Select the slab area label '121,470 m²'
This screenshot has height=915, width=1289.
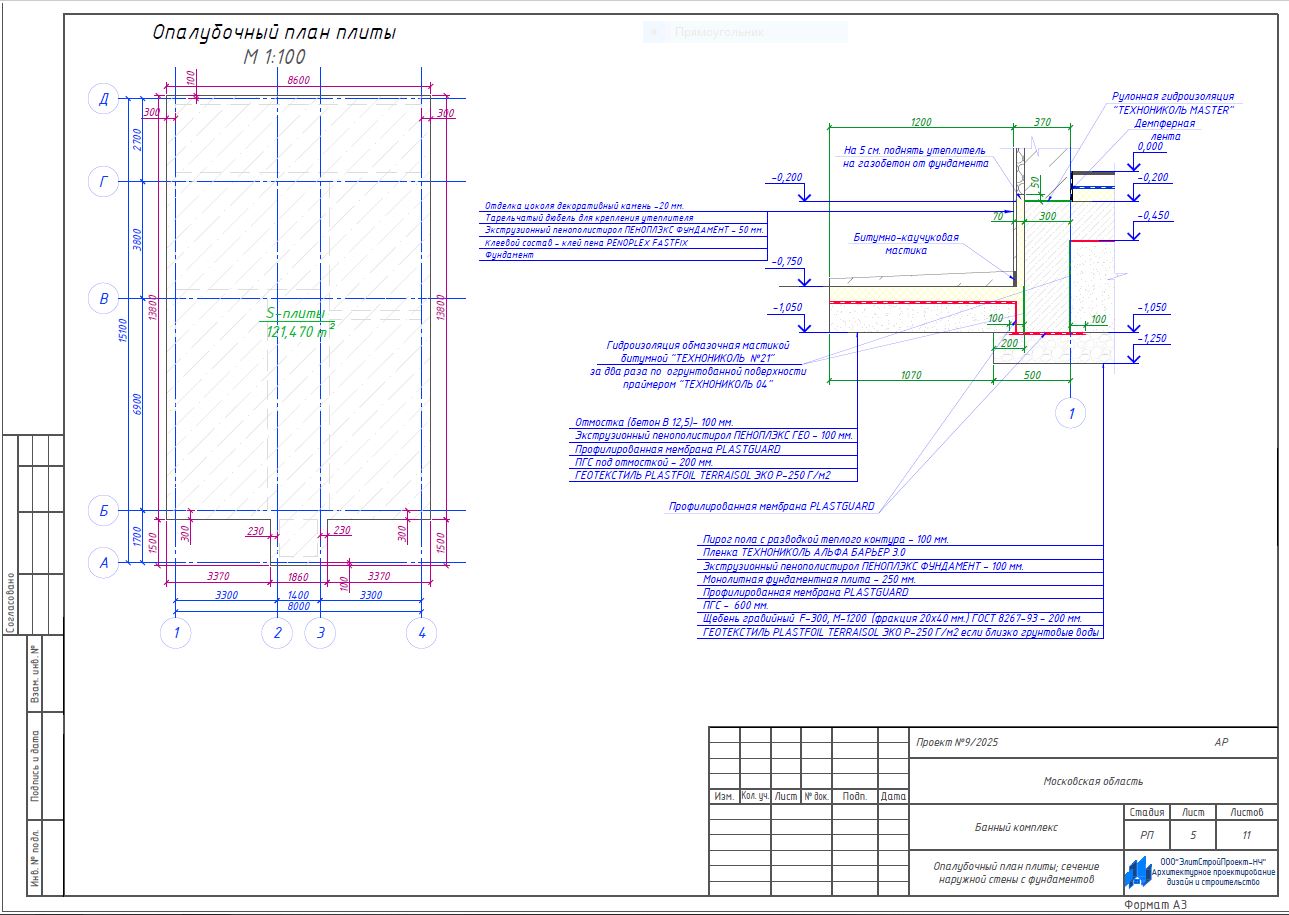click(301, 330)
